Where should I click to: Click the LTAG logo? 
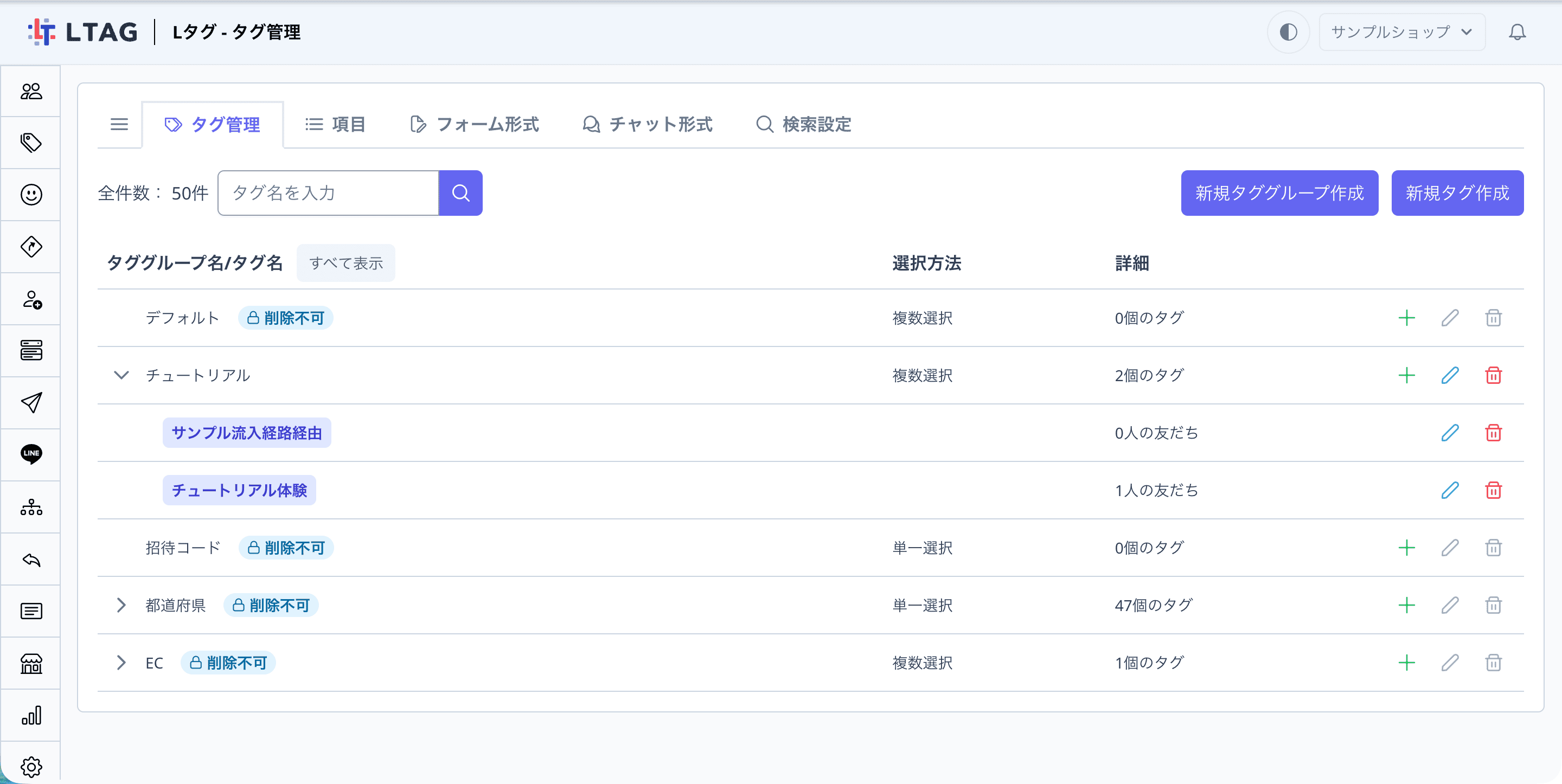pos(83,32)
